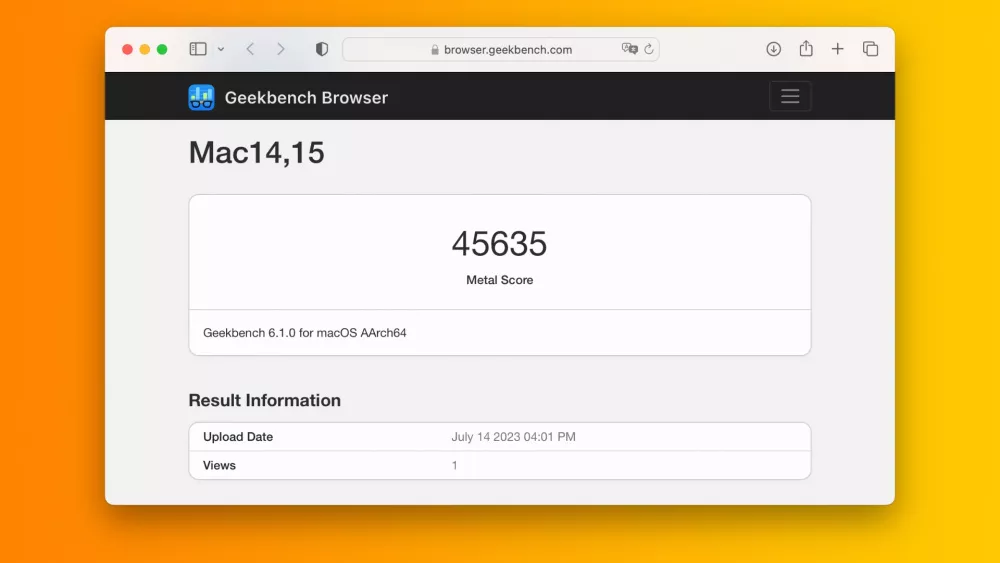Show downloads with the download arrow icon
The image size is (1000, 563).
[774, 49]
